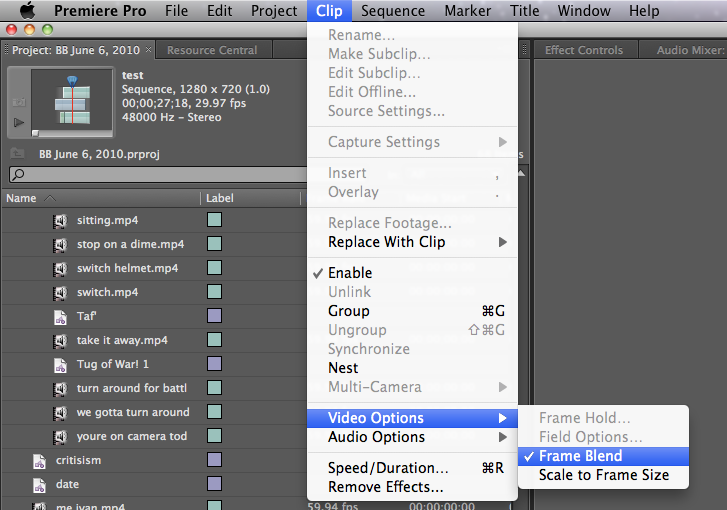Expand the Audio Options submenu

(x=412, y=437)
